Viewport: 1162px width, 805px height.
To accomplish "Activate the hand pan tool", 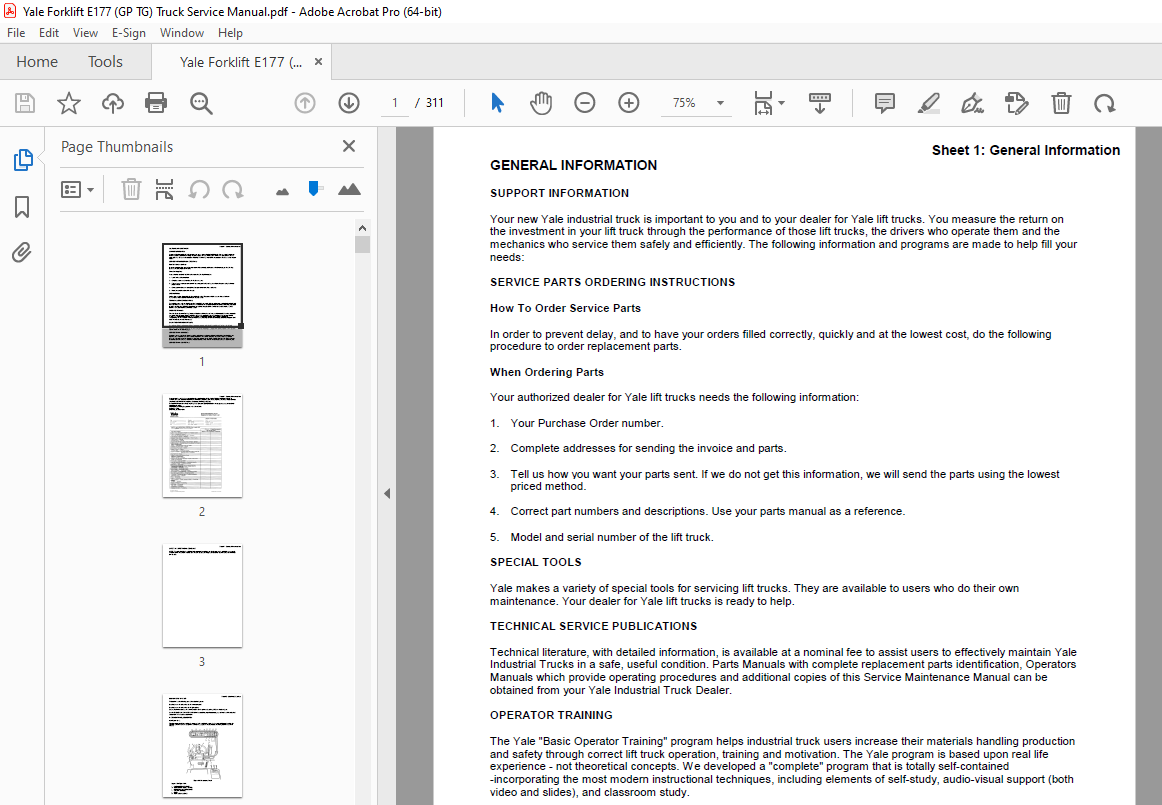I will click(x=541, y=103).
